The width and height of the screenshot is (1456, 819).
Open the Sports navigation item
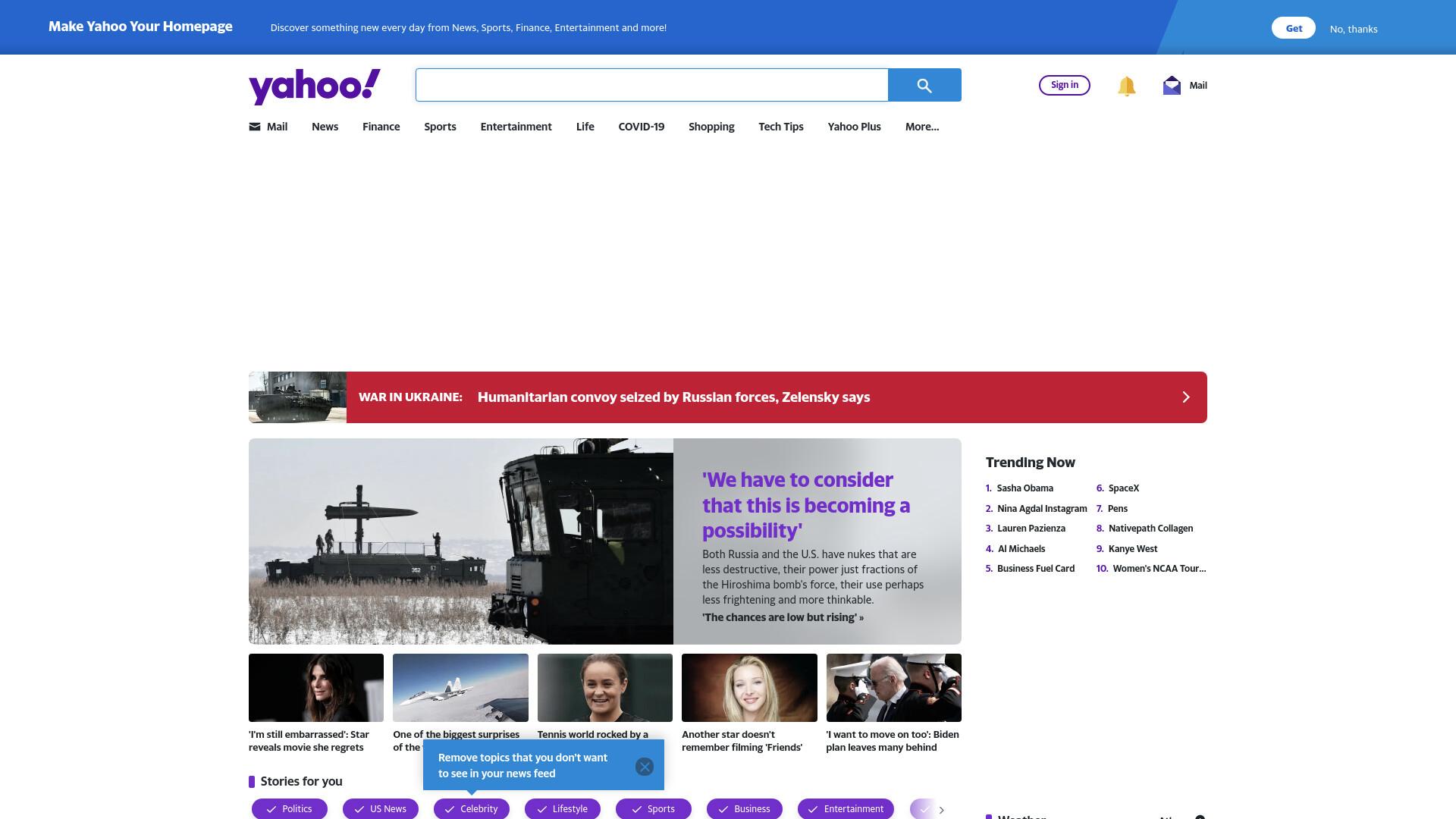point(440,127)
